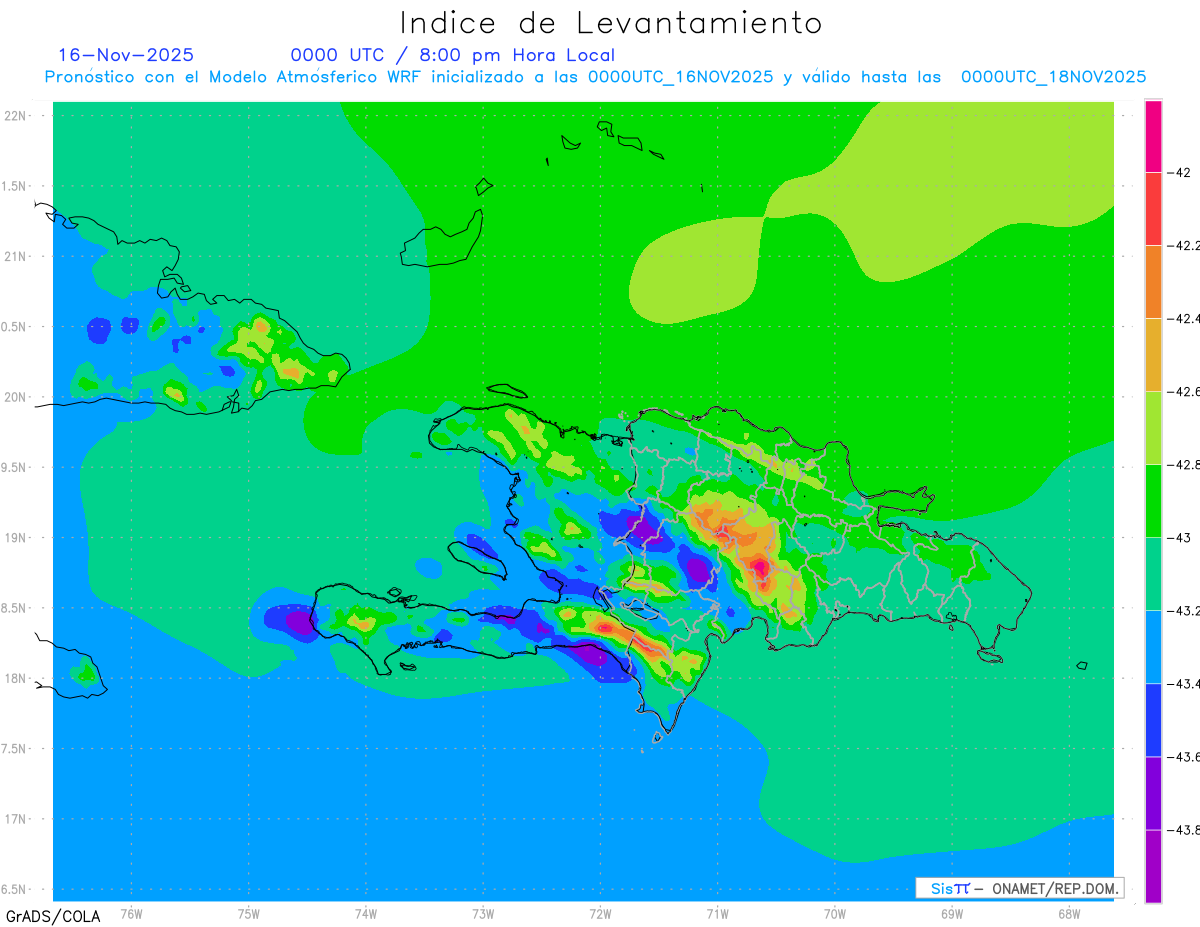Click the '9.5N' latitude axis label
Viewport: 1200px width, 927px height.
click(x=15, y=467)
